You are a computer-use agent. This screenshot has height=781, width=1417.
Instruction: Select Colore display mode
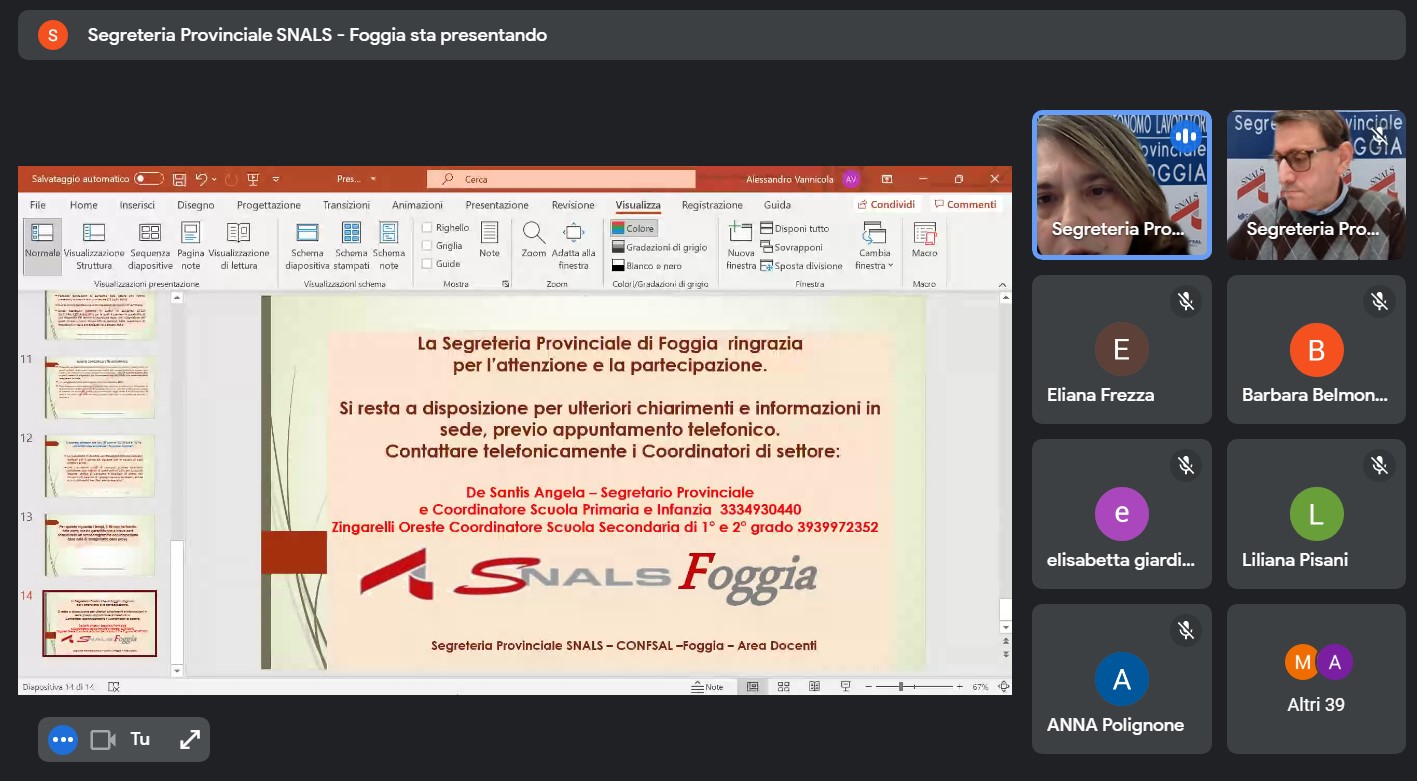pos(634,228)
